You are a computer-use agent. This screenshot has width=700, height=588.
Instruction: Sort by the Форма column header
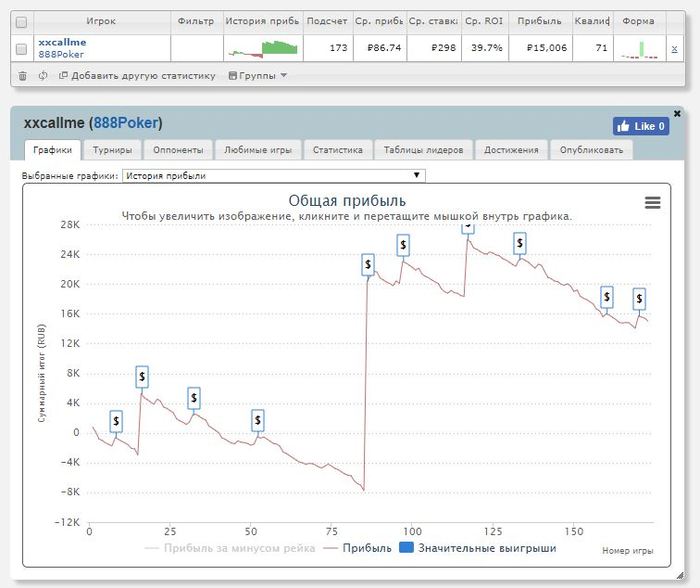pyautogui.click(x=638, y=21)
